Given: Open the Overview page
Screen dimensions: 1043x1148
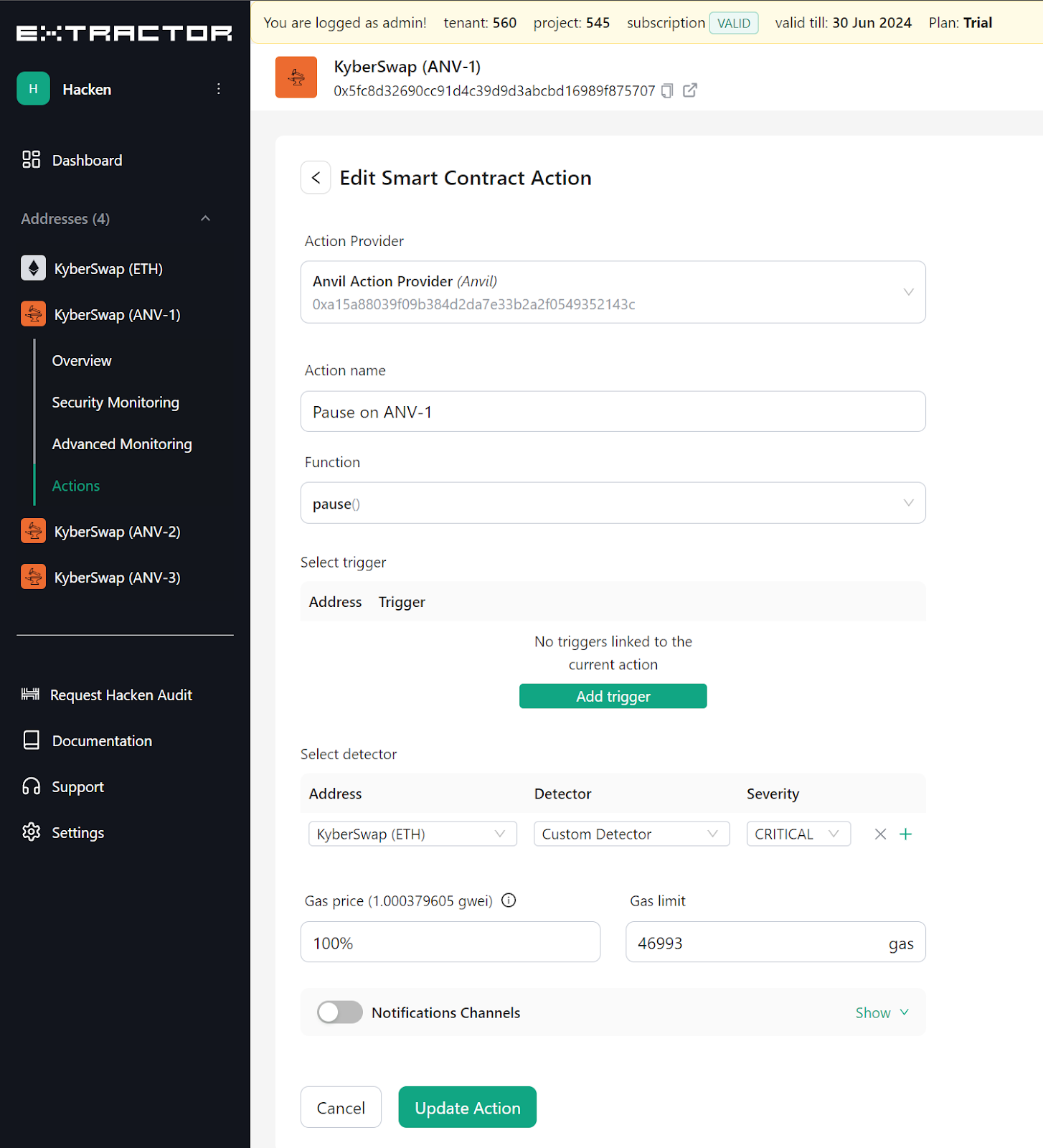Looking at the screenshot, I should pos(82,361).
